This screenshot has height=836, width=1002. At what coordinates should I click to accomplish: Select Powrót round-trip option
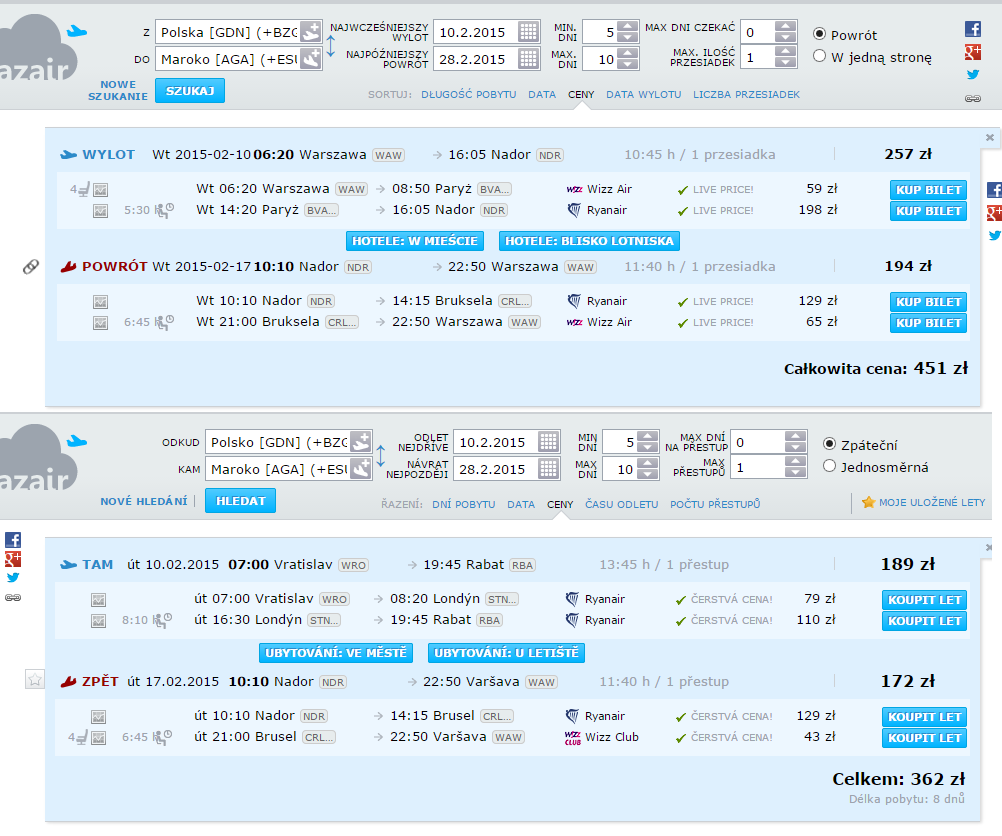coord(819,34)
